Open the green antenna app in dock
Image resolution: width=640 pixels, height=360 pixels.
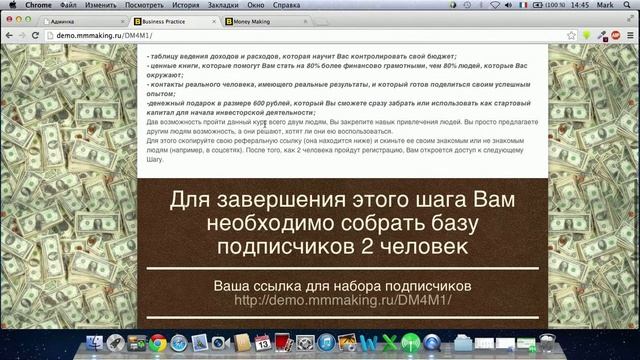click(x=411, y=343)
